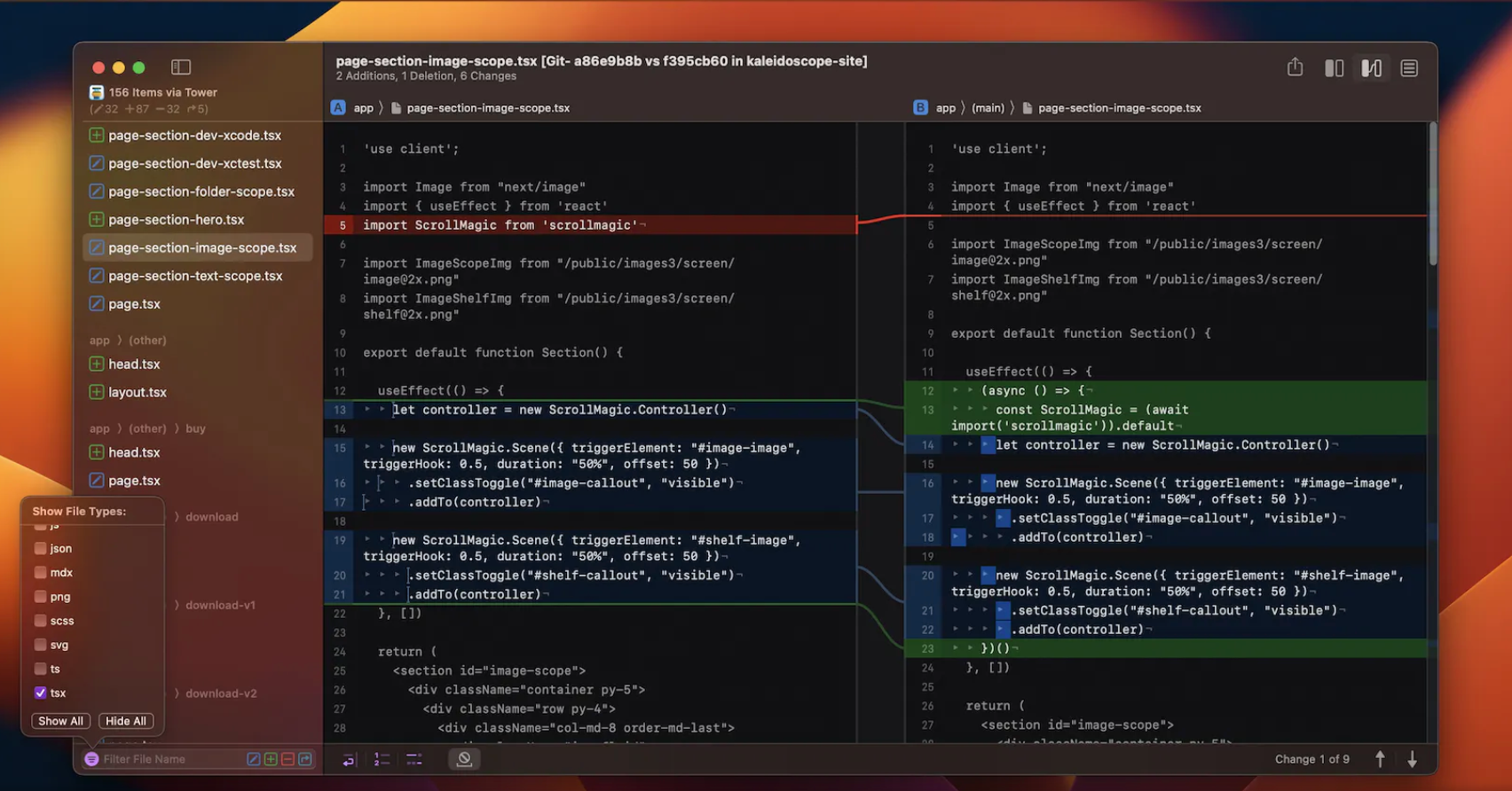This screenshot has width=1512, height=791.
Task: Click the blue modified-files filter icon
Action: [x=254, y=759]
